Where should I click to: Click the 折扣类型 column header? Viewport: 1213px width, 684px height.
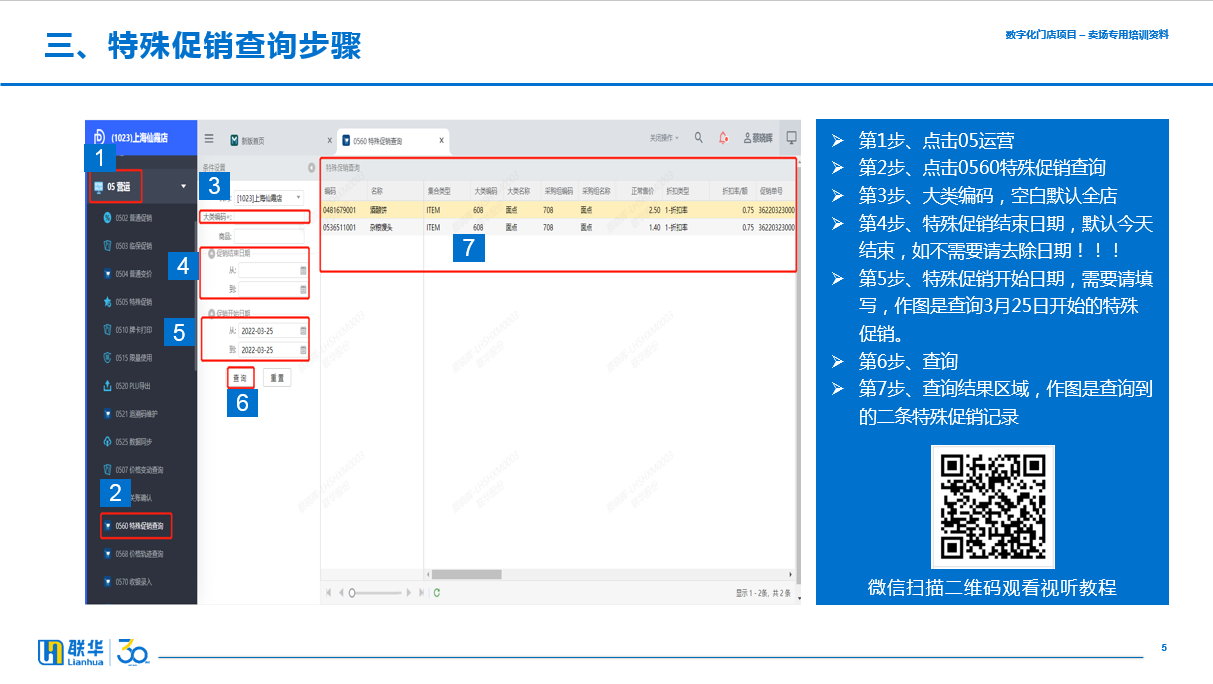click(685, 190)
